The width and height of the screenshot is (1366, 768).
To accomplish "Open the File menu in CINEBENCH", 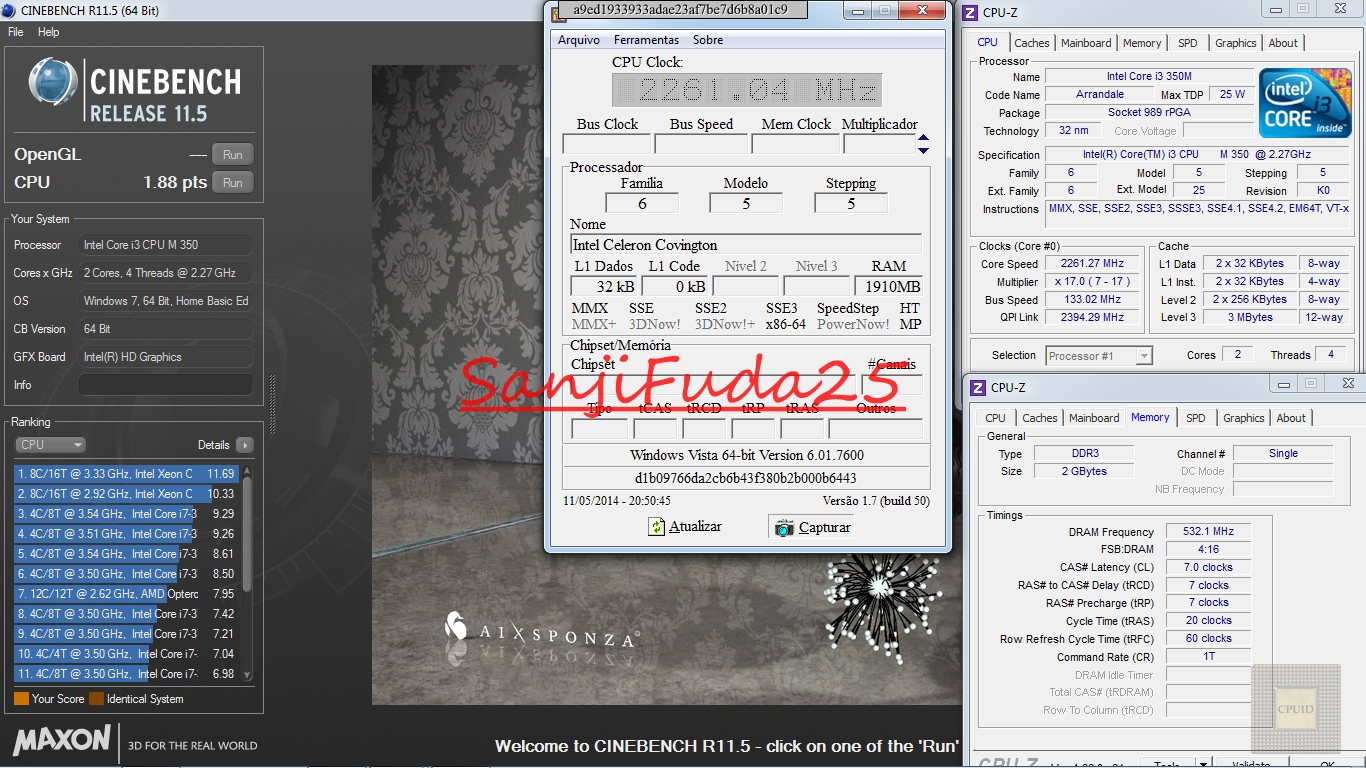I will [16, 32].
